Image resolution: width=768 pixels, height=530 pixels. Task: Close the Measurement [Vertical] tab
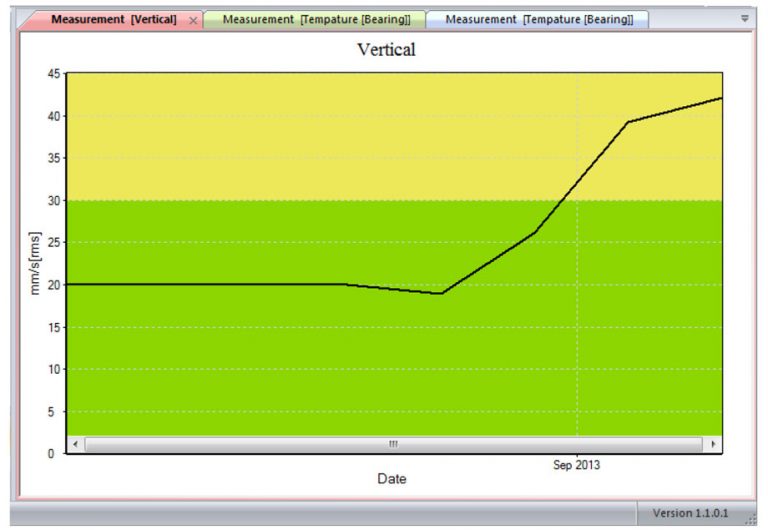click(x=193, y=20)
